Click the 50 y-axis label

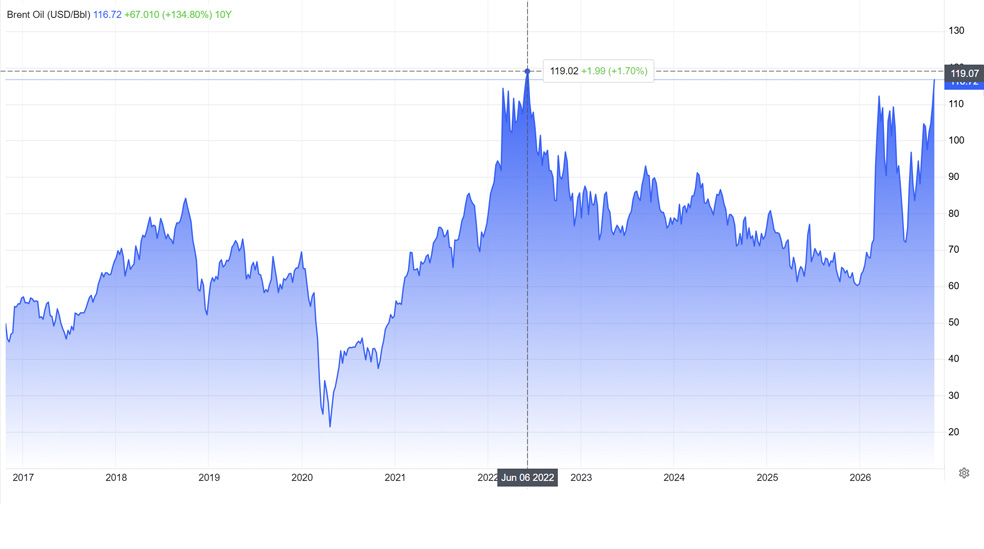coord(954,322)
